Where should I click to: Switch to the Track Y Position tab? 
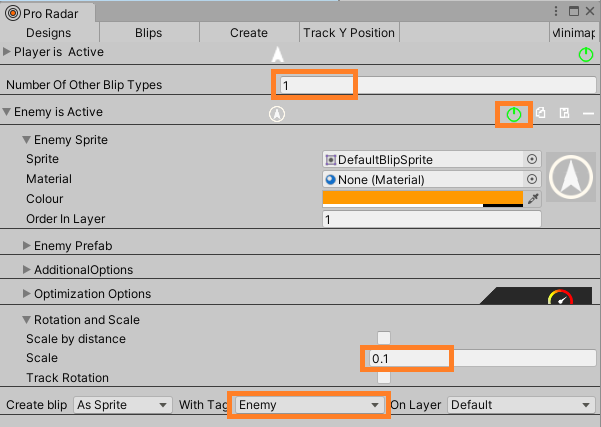coord(349,33)
